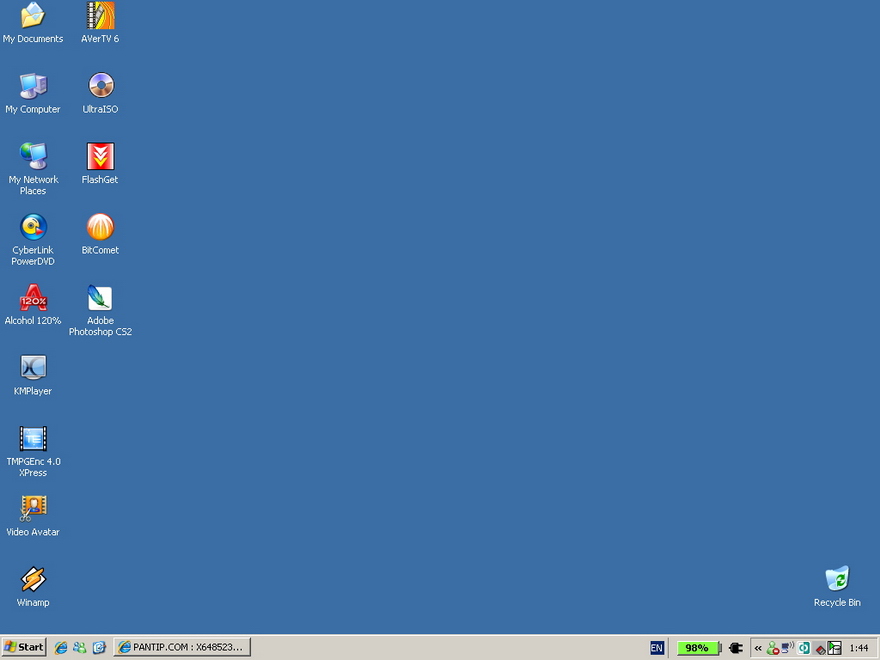
Task: Select the Recycle Bin icon
Action: [x=837, y=586]
